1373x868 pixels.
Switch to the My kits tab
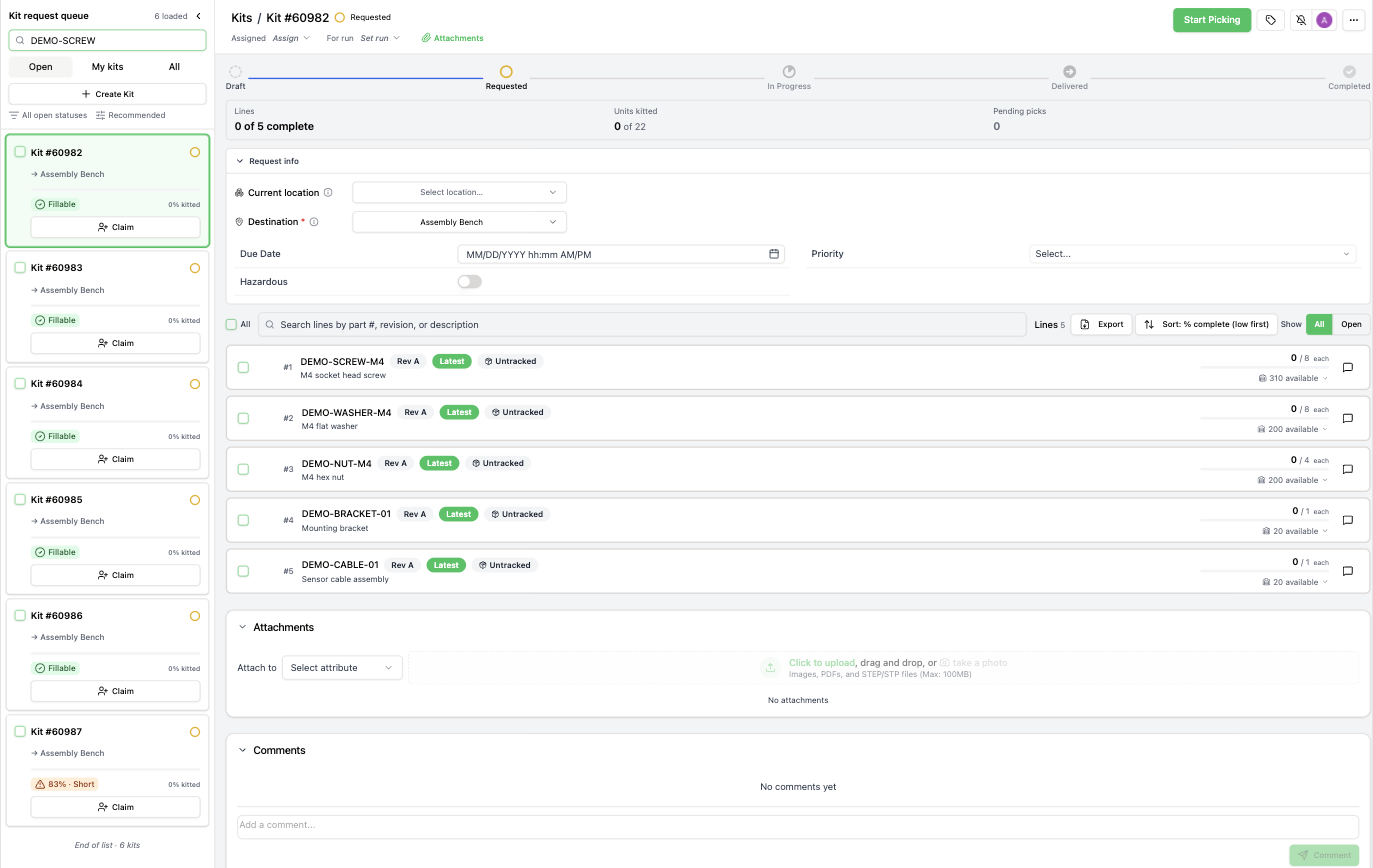pos(107,67)
